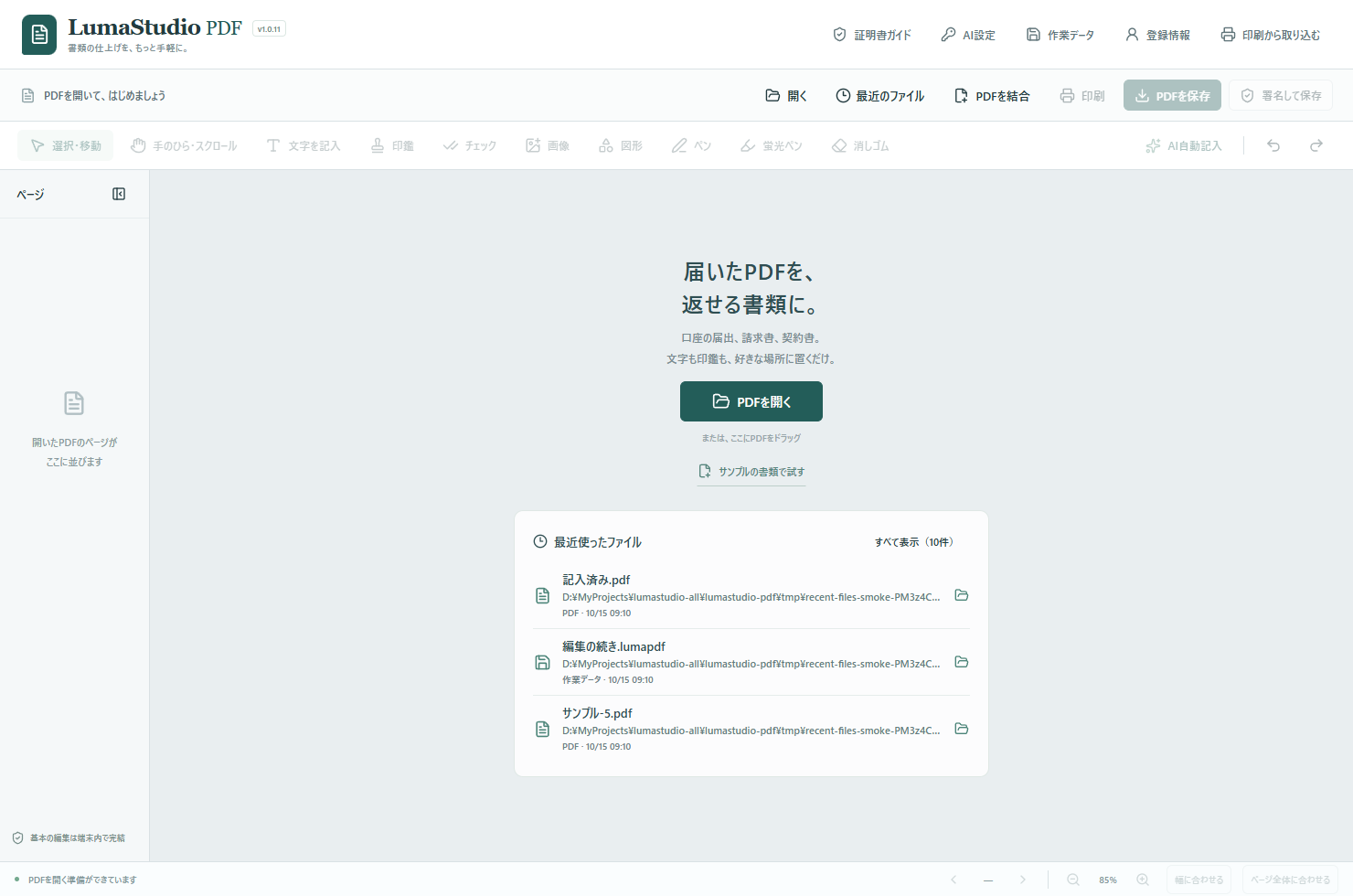
Task: Pick the 印鑑 stamp tool
Action: (x=392, y=145)
